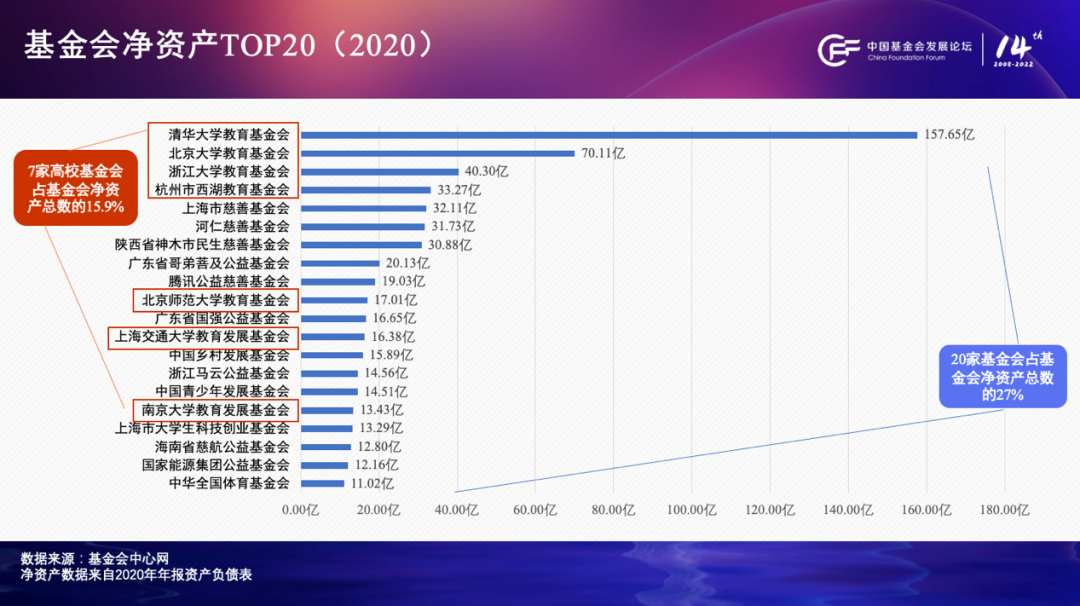
Task: Choose the data value 17.01亿
Action: click(395, 300)
